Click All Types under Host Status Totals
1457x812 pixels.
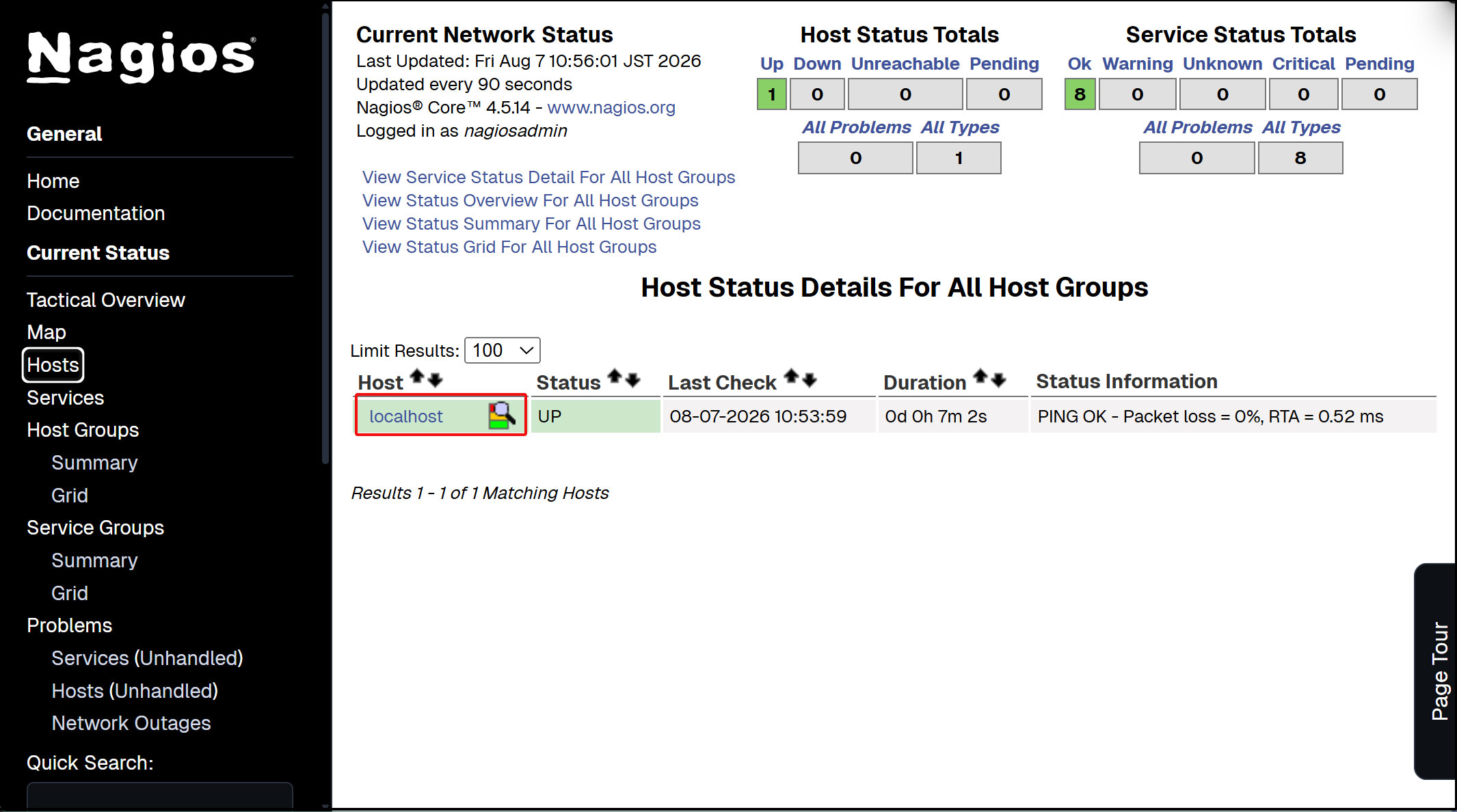(960, 127)
